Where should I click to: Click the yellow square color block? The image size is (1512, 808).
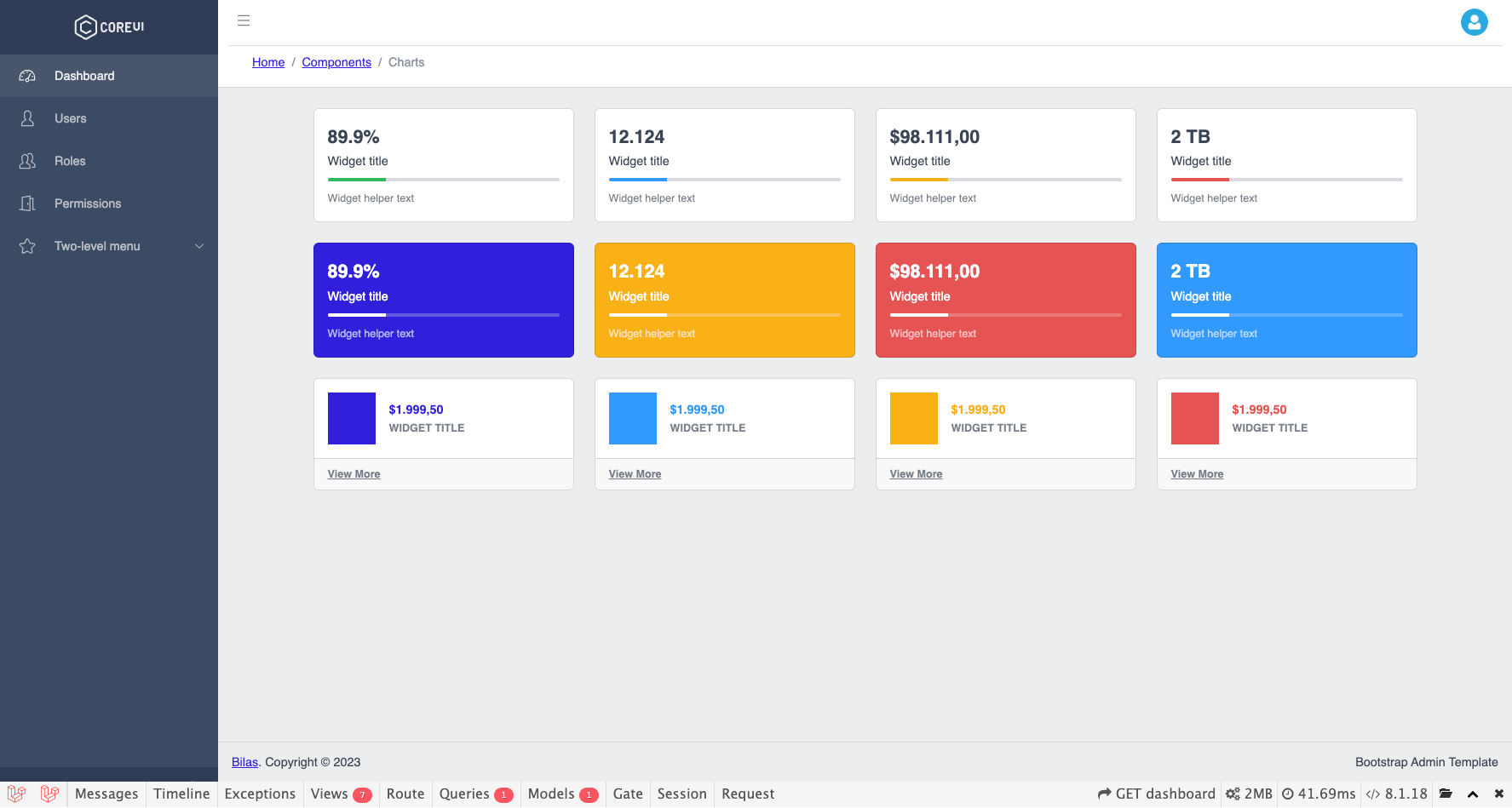point(914,418)
